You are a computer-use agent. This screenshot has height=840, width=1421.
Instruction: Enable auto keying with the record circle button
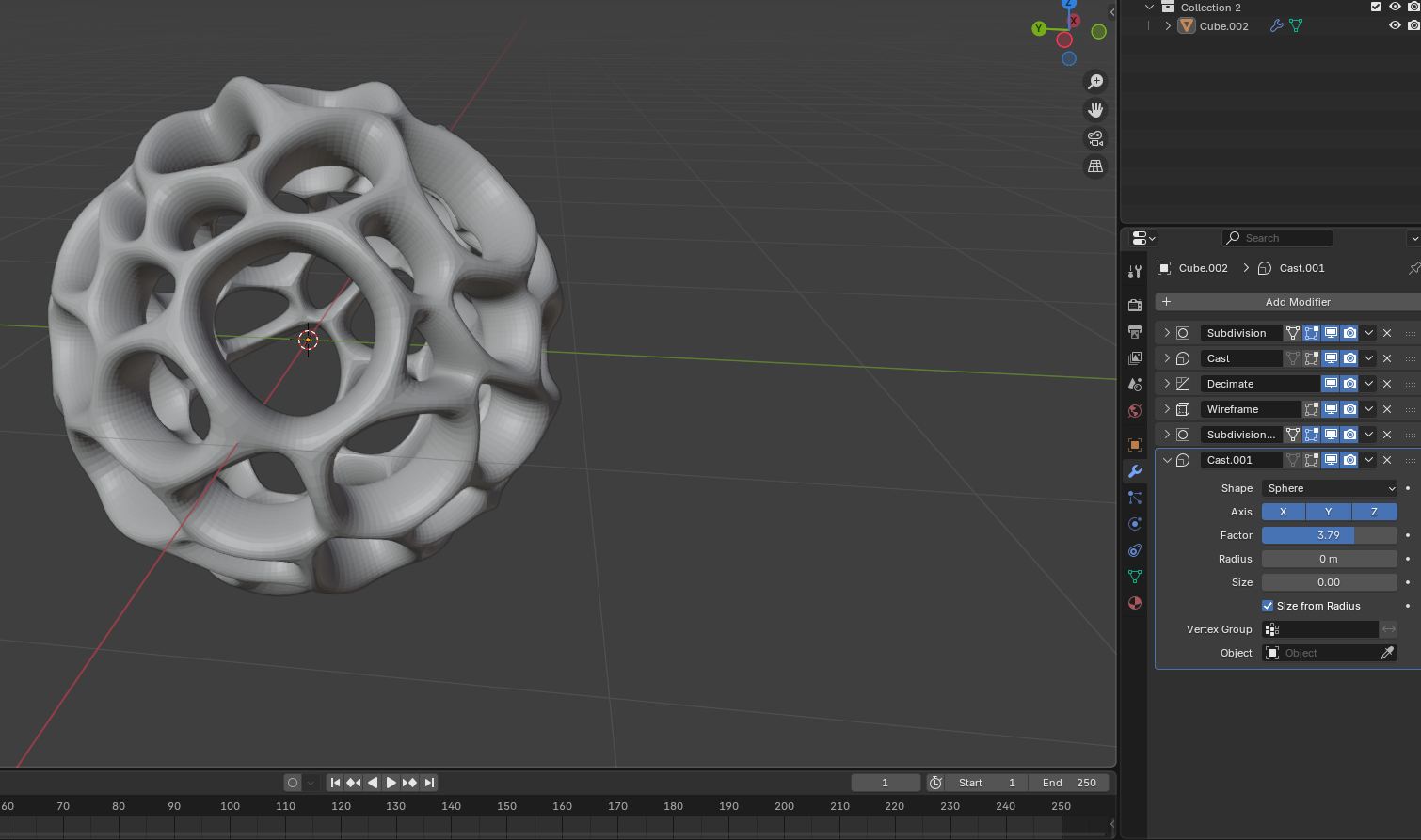[x=293, y=783]
